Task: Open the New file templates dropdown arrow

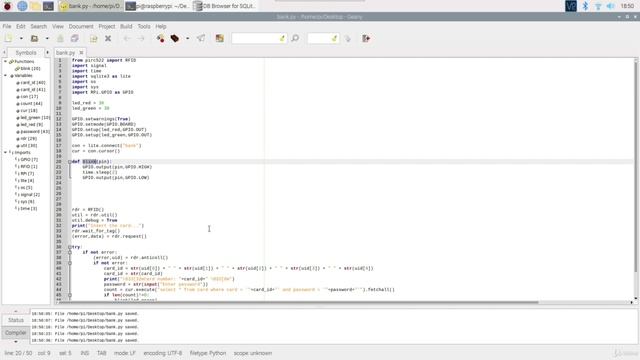Action: tap(21, 38)
